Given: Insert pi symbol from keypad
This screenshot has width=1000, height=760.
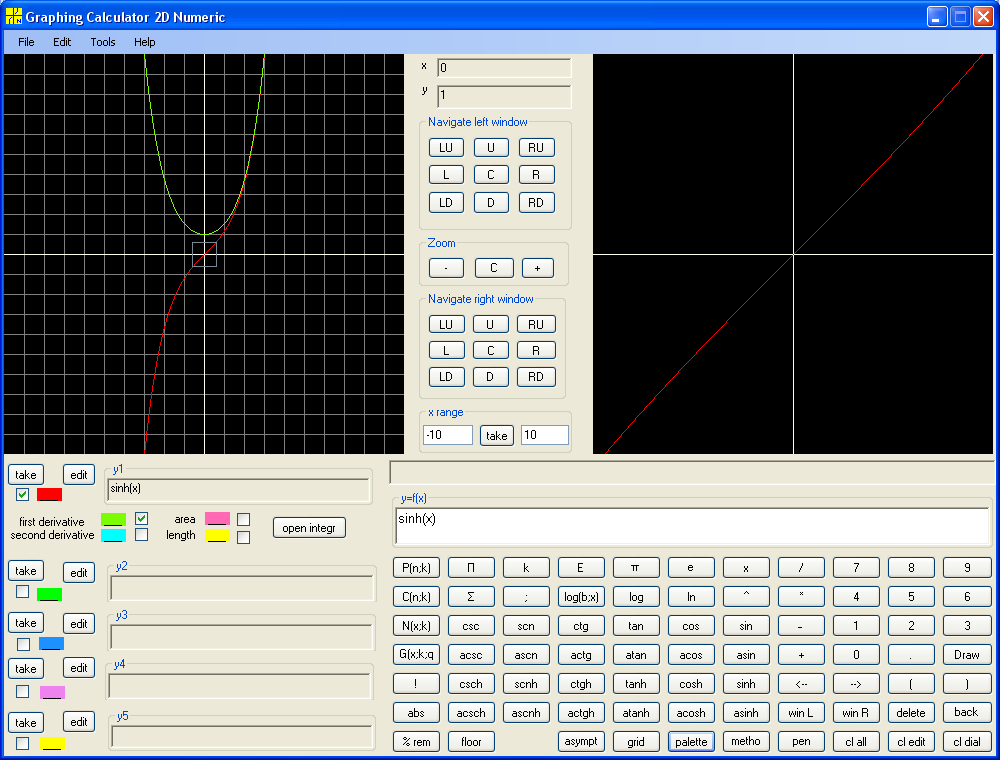Looking at the screenshot, I should (635, 567).
